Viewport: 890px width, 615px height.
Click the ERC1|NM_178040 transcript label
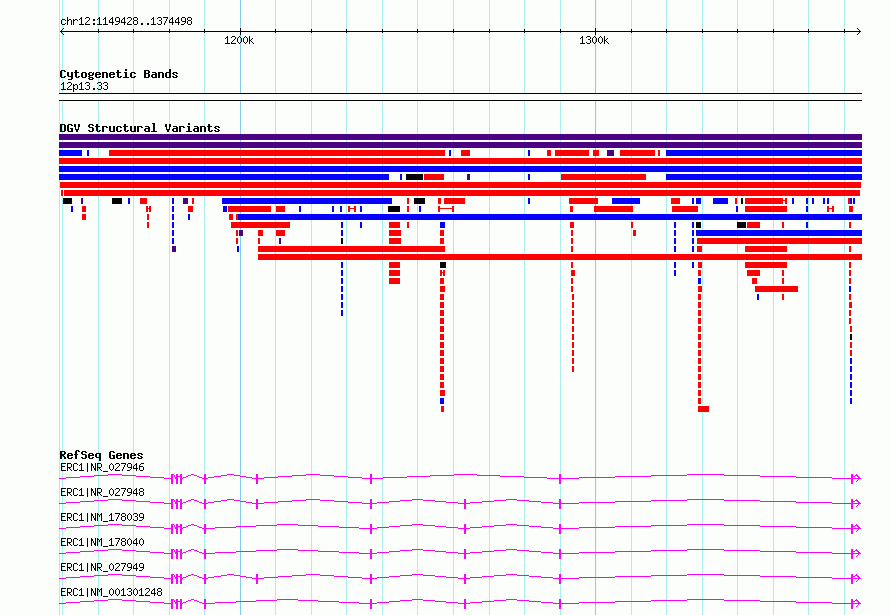102,542
